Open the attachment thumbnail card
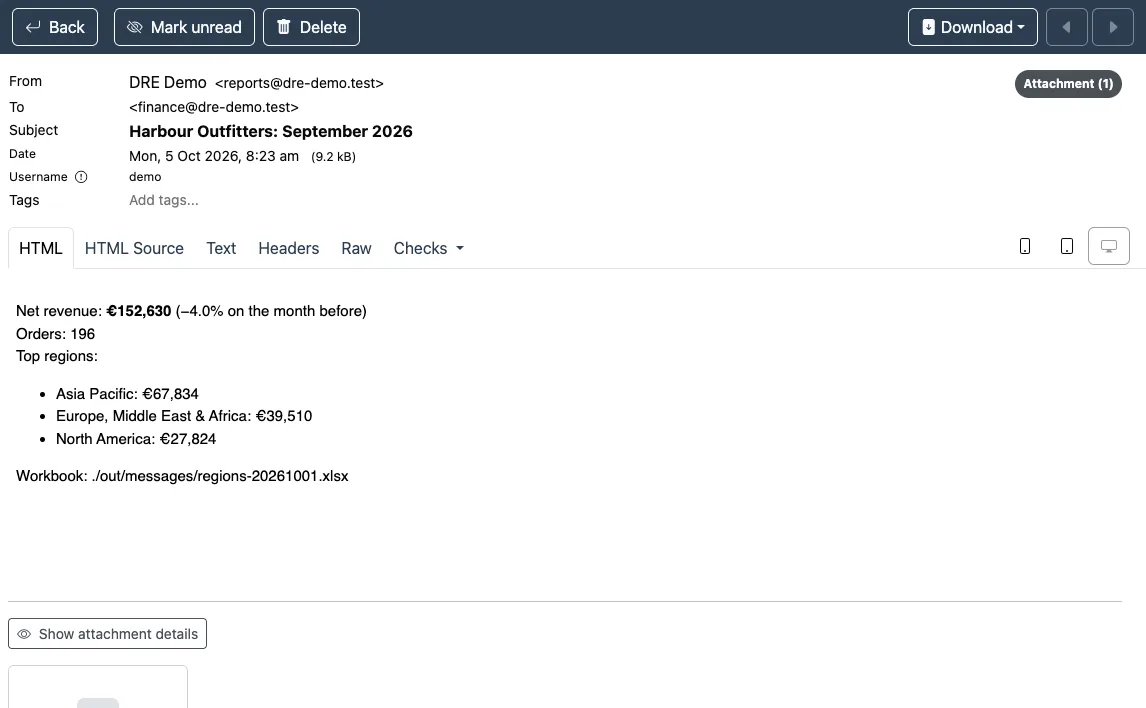 98,687
